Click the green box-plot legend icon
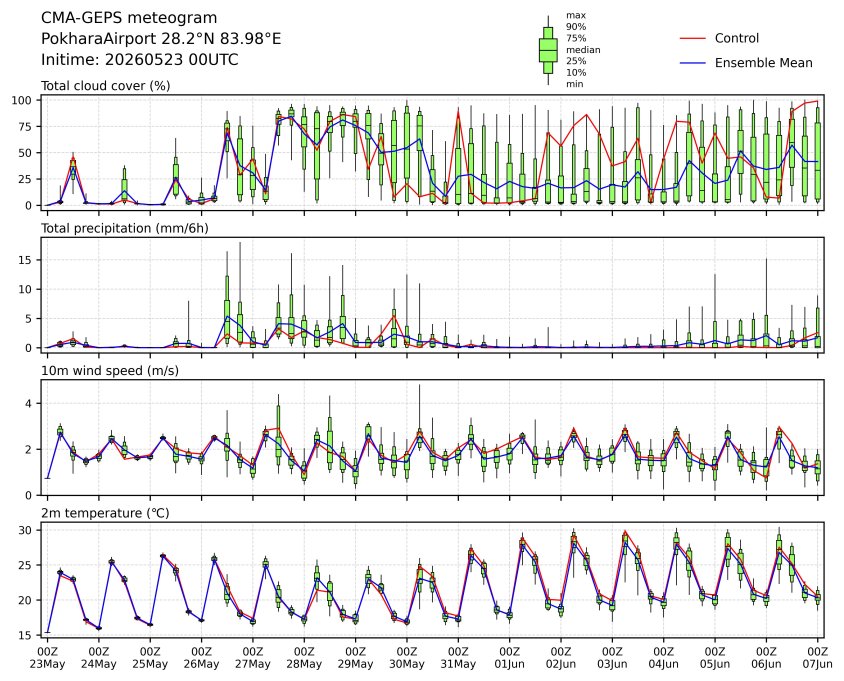 (548, 50)
